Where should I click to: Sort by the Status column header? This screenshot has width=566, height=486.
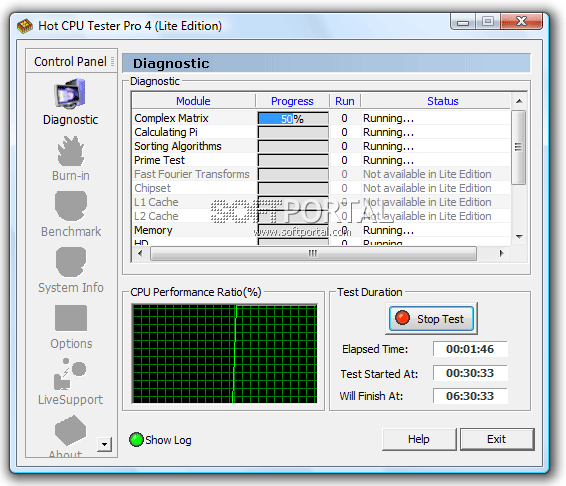(443, 101)
